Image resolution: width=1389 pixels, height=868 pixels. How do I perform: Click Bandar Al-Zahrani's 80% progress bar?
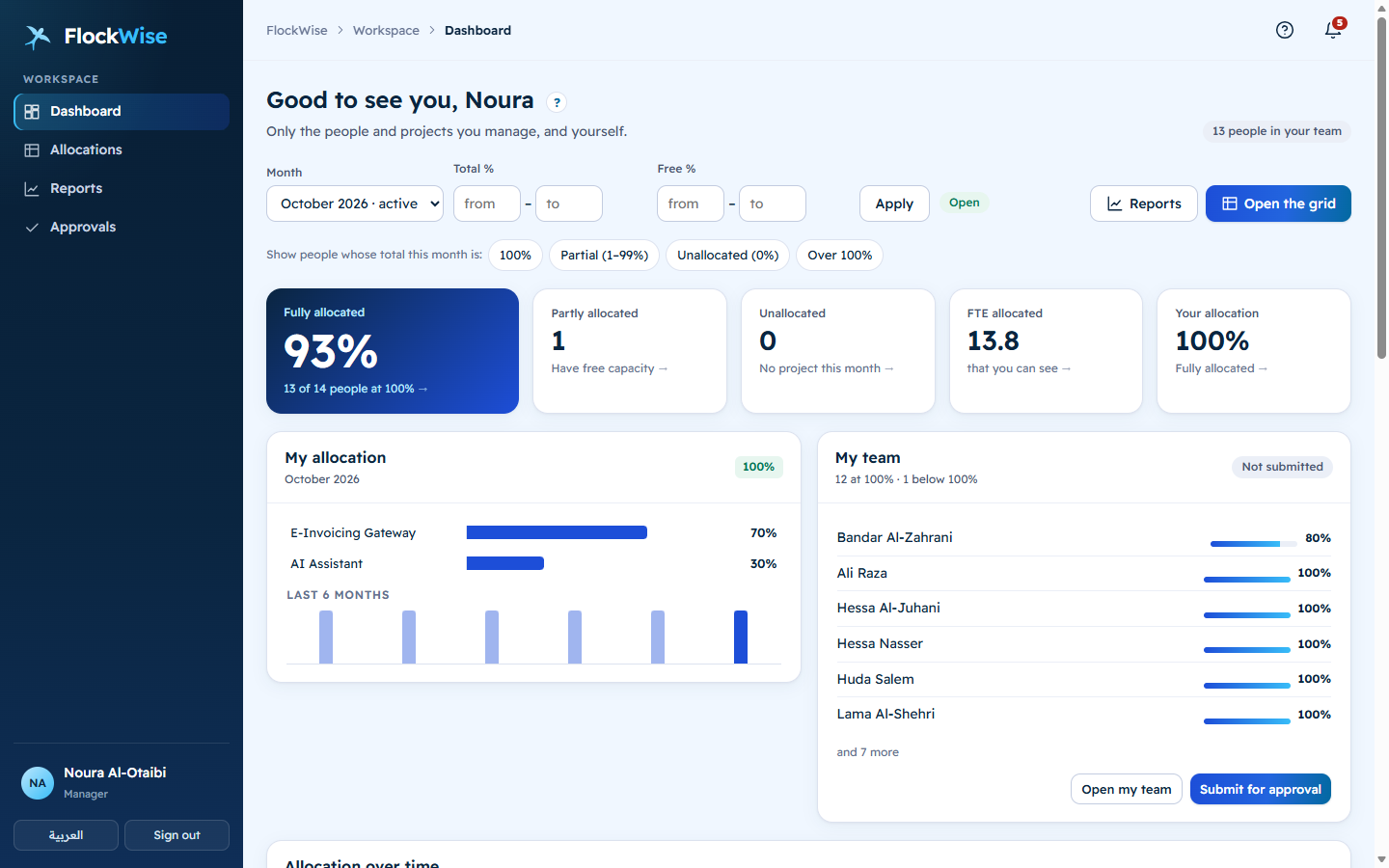pyautogui.click(x=1254, y=544)
